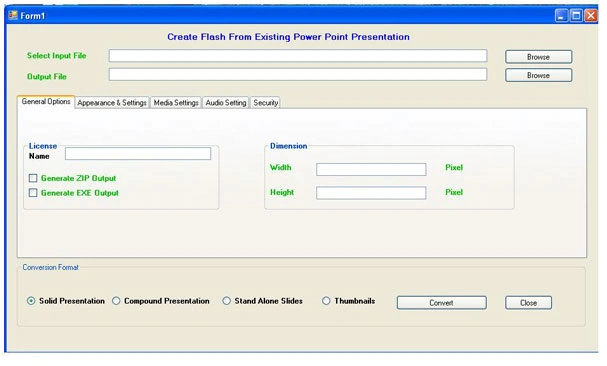Select Compound Presentation radio button
This screenshot has height=366, width=607.
pos(116,301)
